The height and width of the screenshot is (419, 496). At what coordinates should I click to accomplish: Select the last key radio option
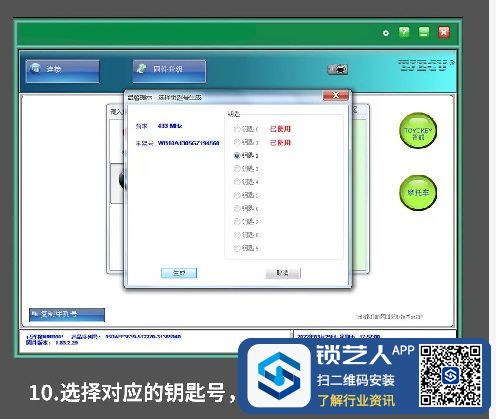click(237, 248)
